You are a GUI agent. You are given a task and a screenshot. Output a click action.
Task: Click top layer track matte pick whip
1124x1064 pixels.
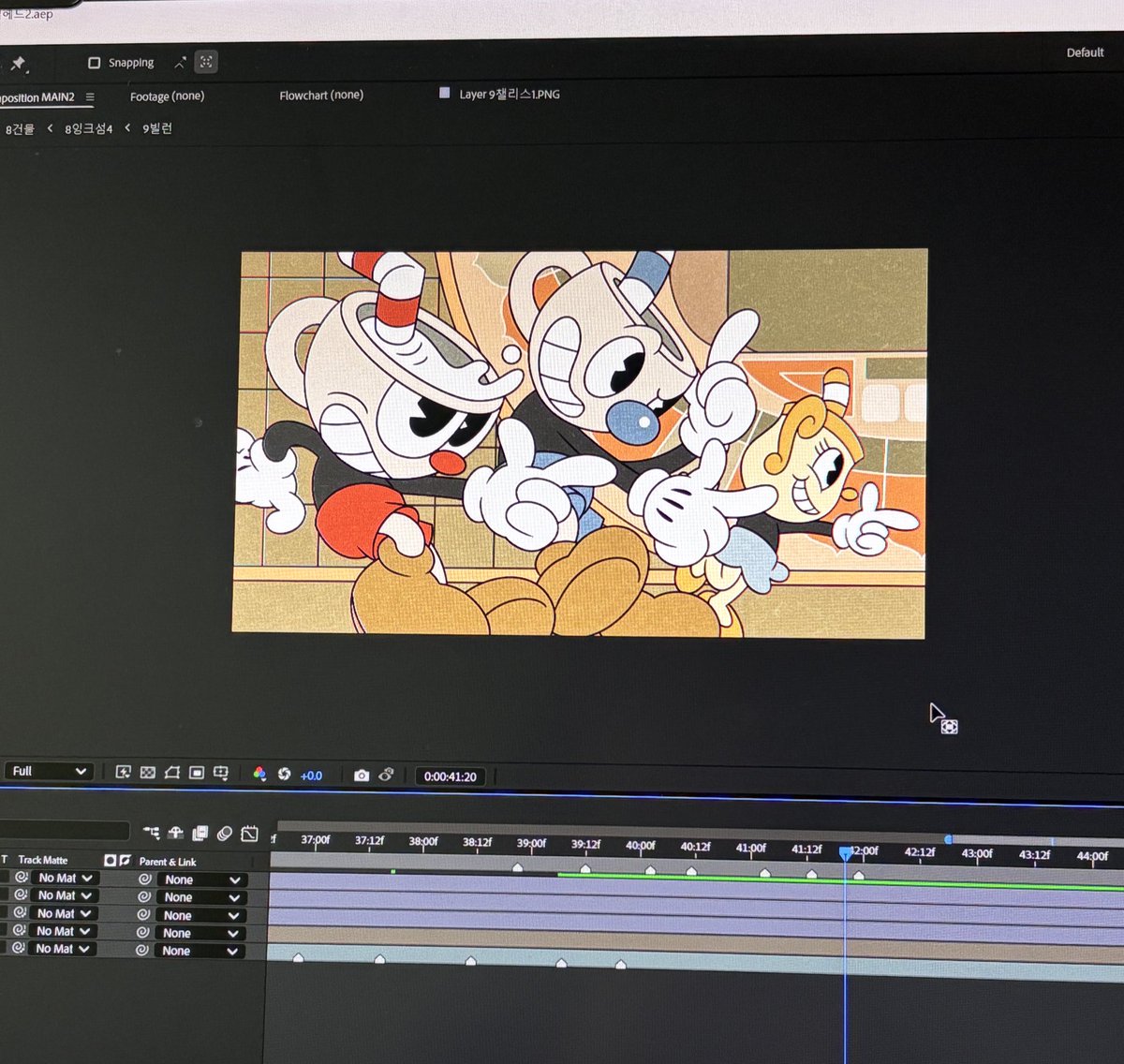coord(21,878)
